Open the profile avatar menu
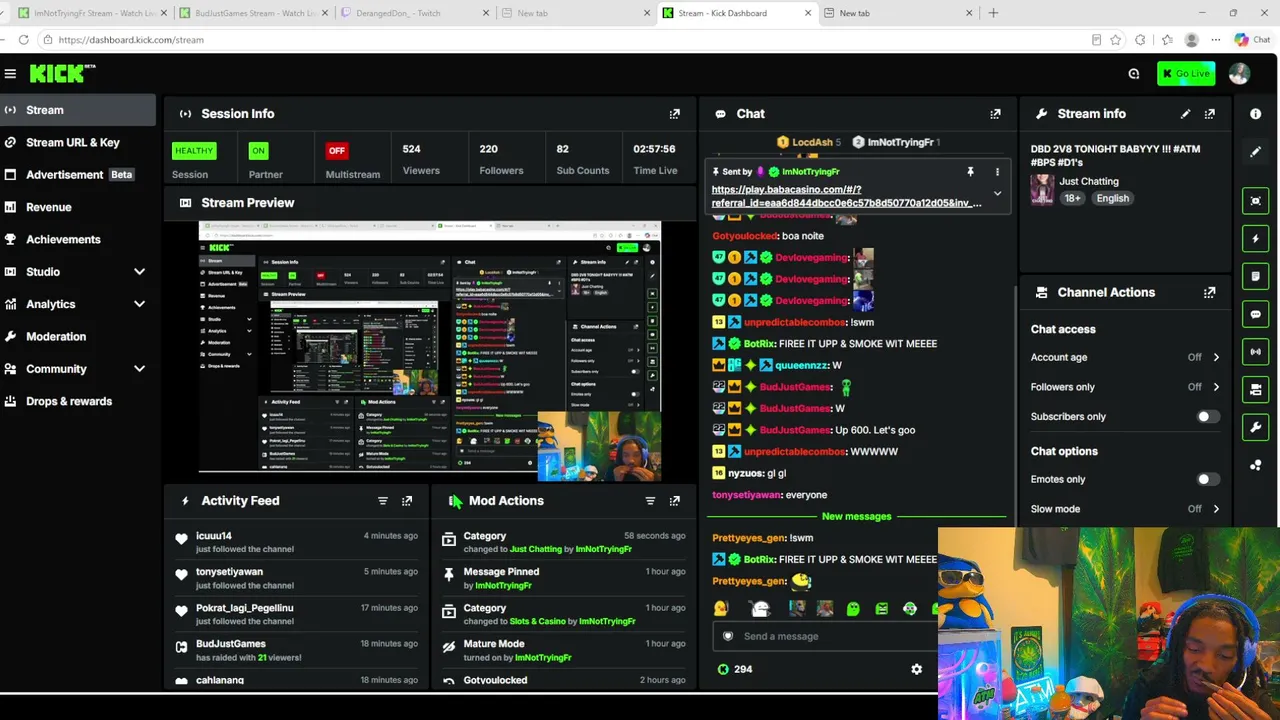Screen dimensions: 1280x720 tap(1239, 73)
